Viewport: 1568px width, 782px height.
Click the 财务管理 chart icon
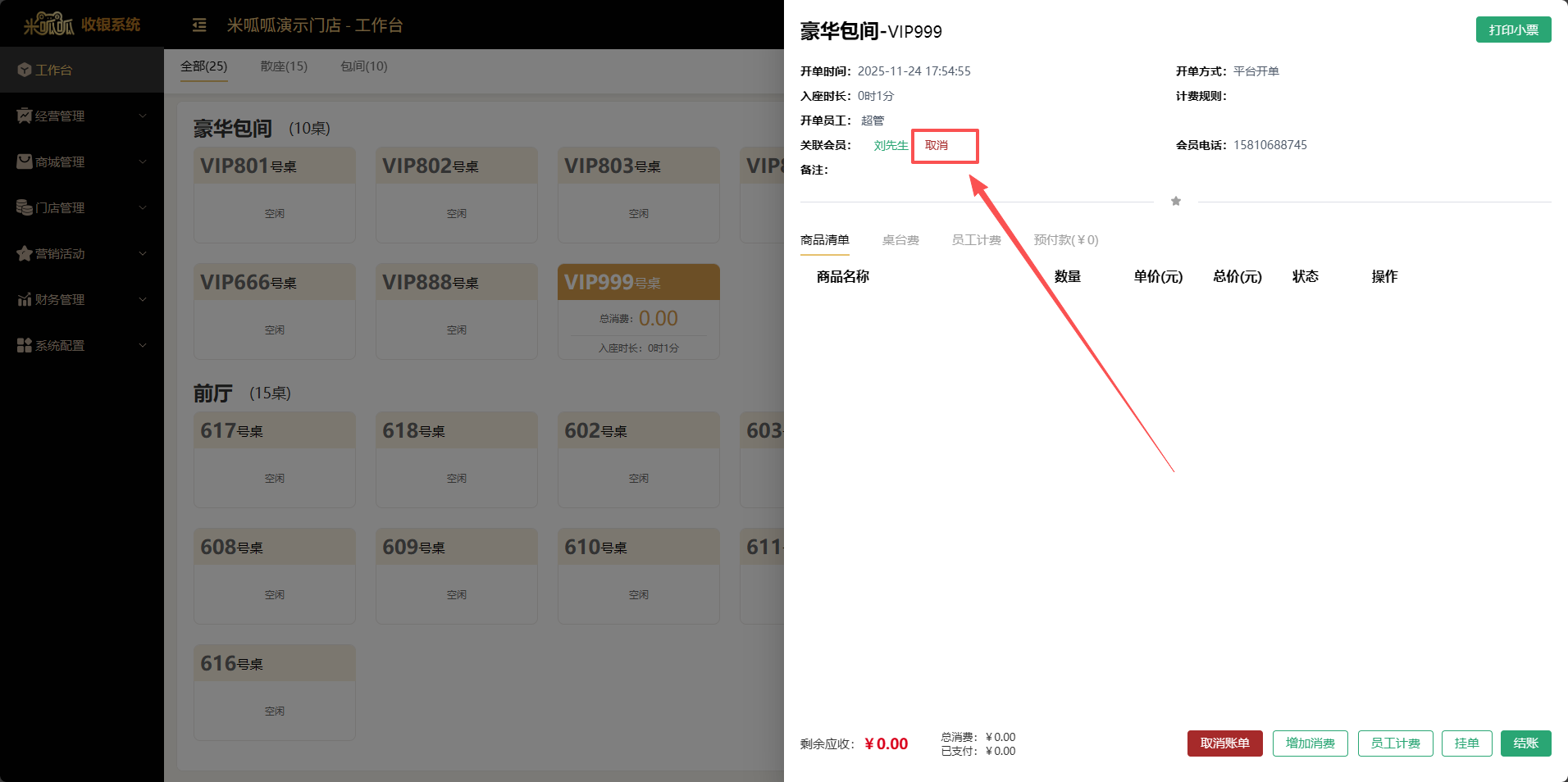(x=25, y=299)
